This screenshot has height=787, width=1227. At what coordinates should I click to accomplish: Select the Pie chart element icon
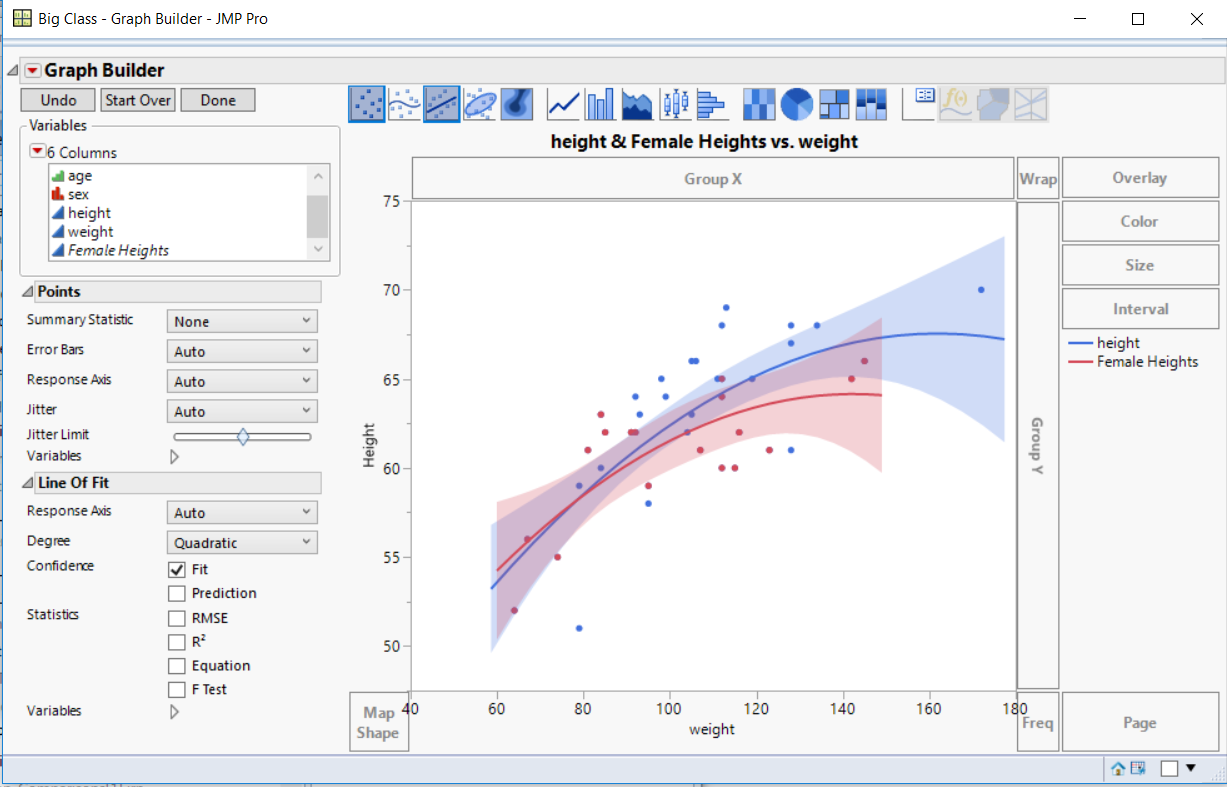(x=794, y=103)
